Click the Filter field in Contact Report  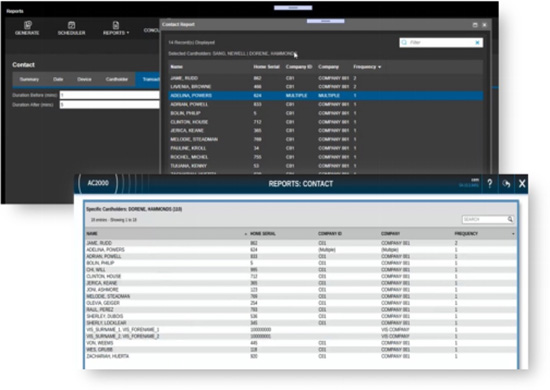[x=441, y=42]
